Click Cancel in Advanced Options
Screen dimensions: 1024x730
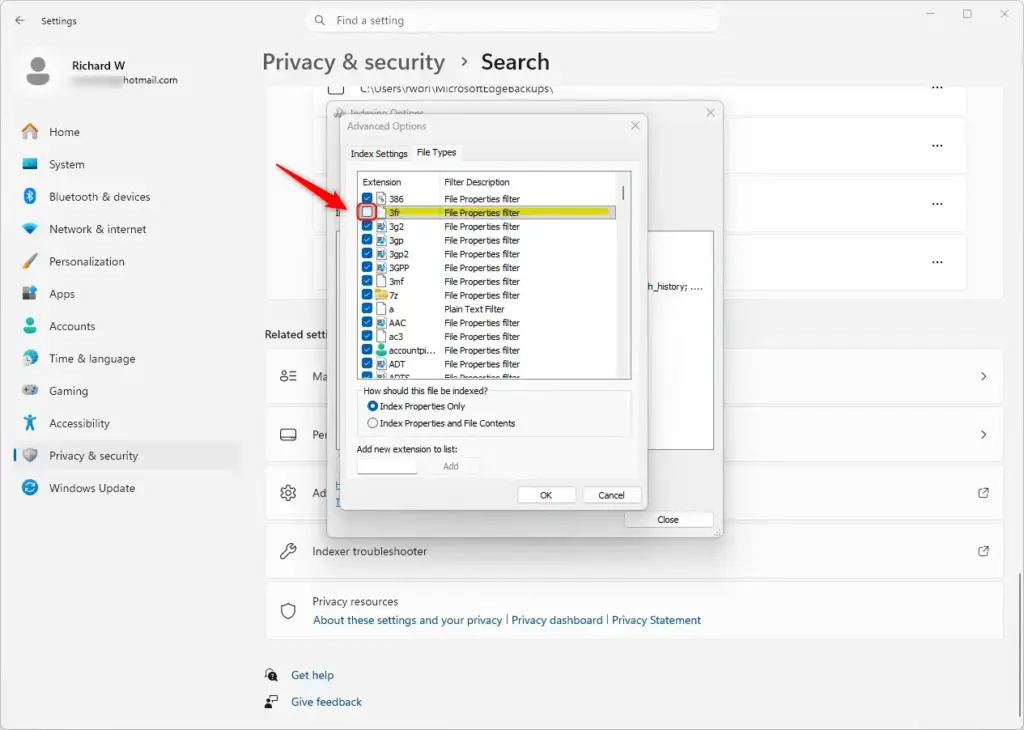click(611, 495)
